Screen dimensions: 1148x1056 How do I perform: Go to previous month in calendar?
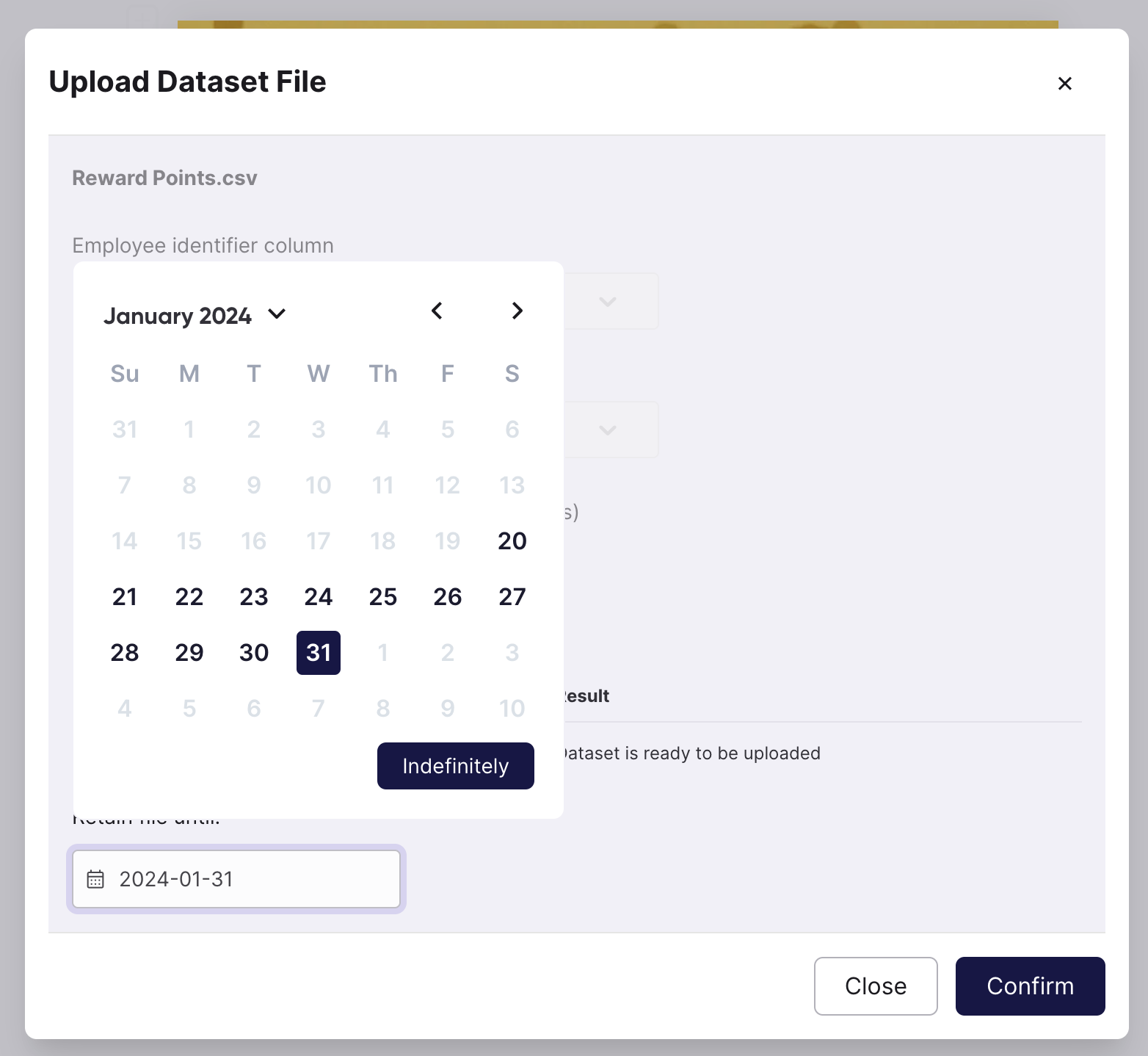point(437,311)
